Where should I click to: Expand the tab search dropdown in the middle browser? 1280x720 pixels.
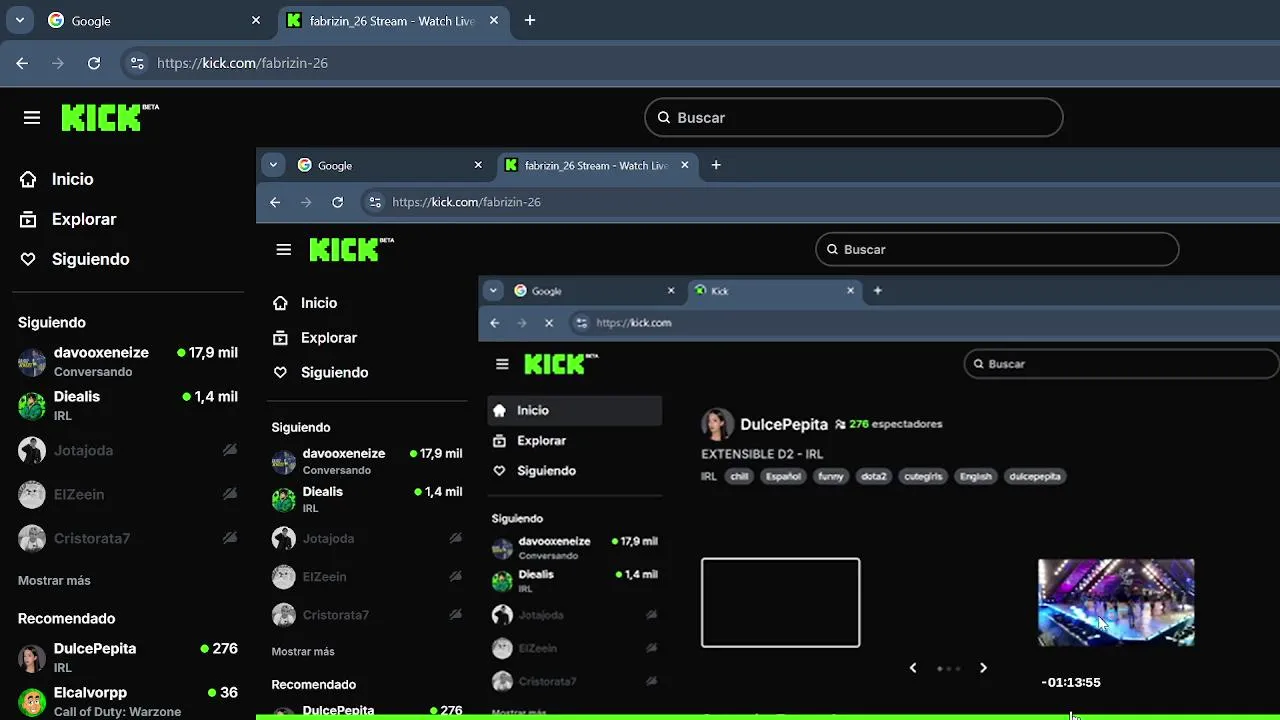(x=273, y=165)
